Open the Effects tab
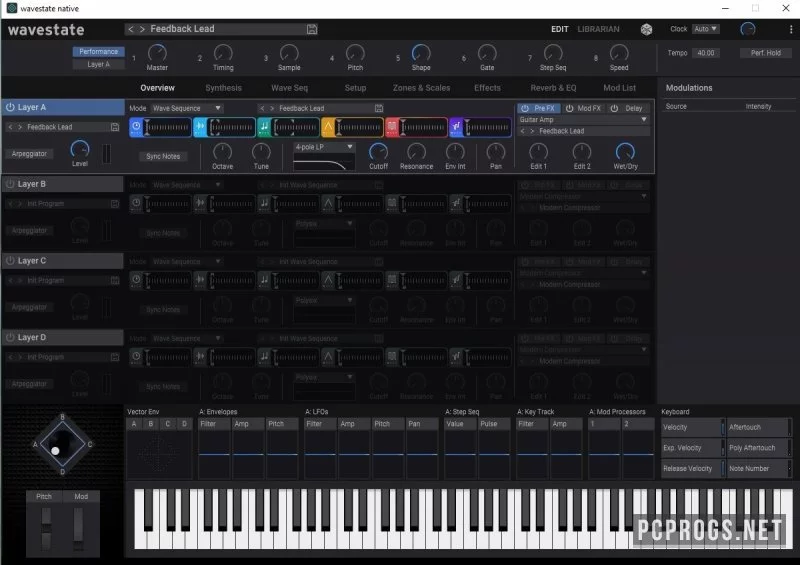 coord(487,88)
